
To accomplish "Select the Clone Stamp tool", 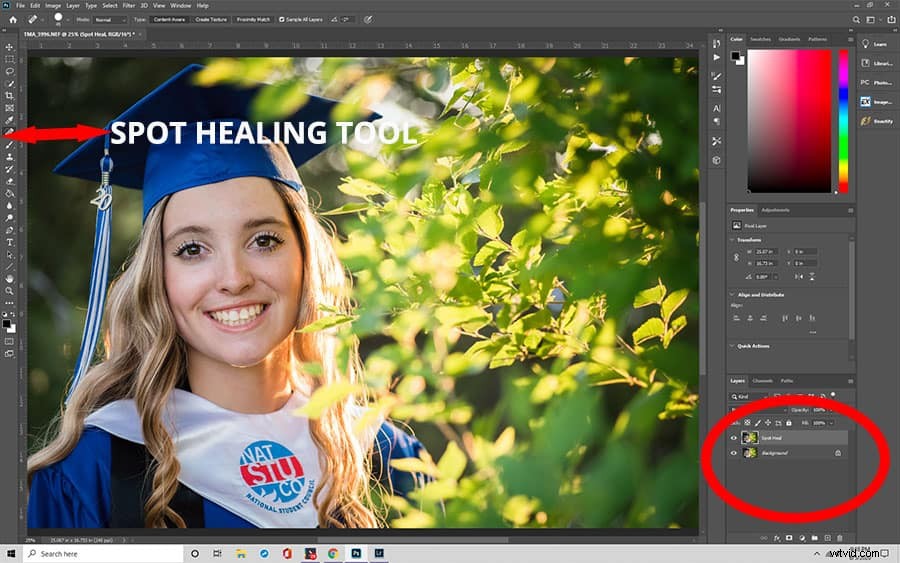I will pyautogui.click(x=9, y=157).
